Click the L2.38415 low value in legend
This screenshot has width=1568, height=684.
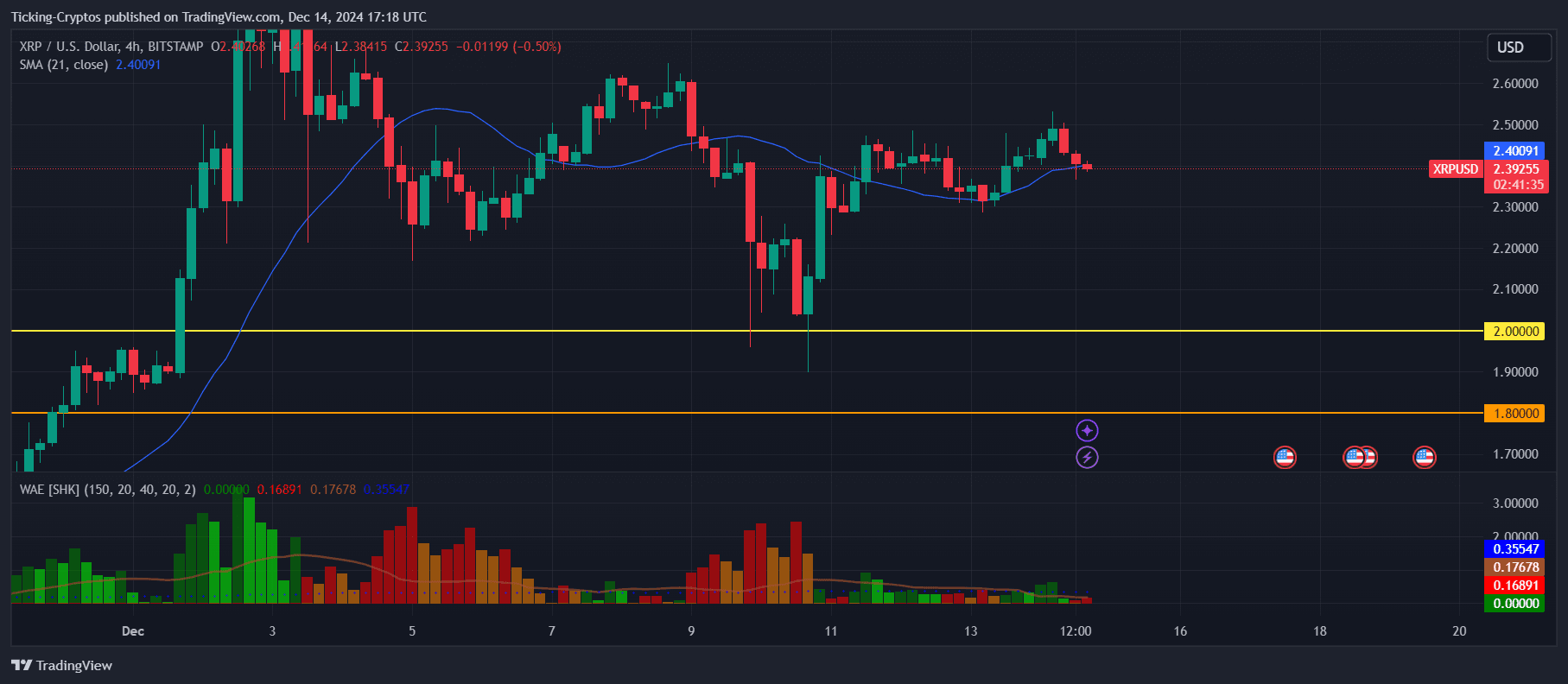point(361,47)
